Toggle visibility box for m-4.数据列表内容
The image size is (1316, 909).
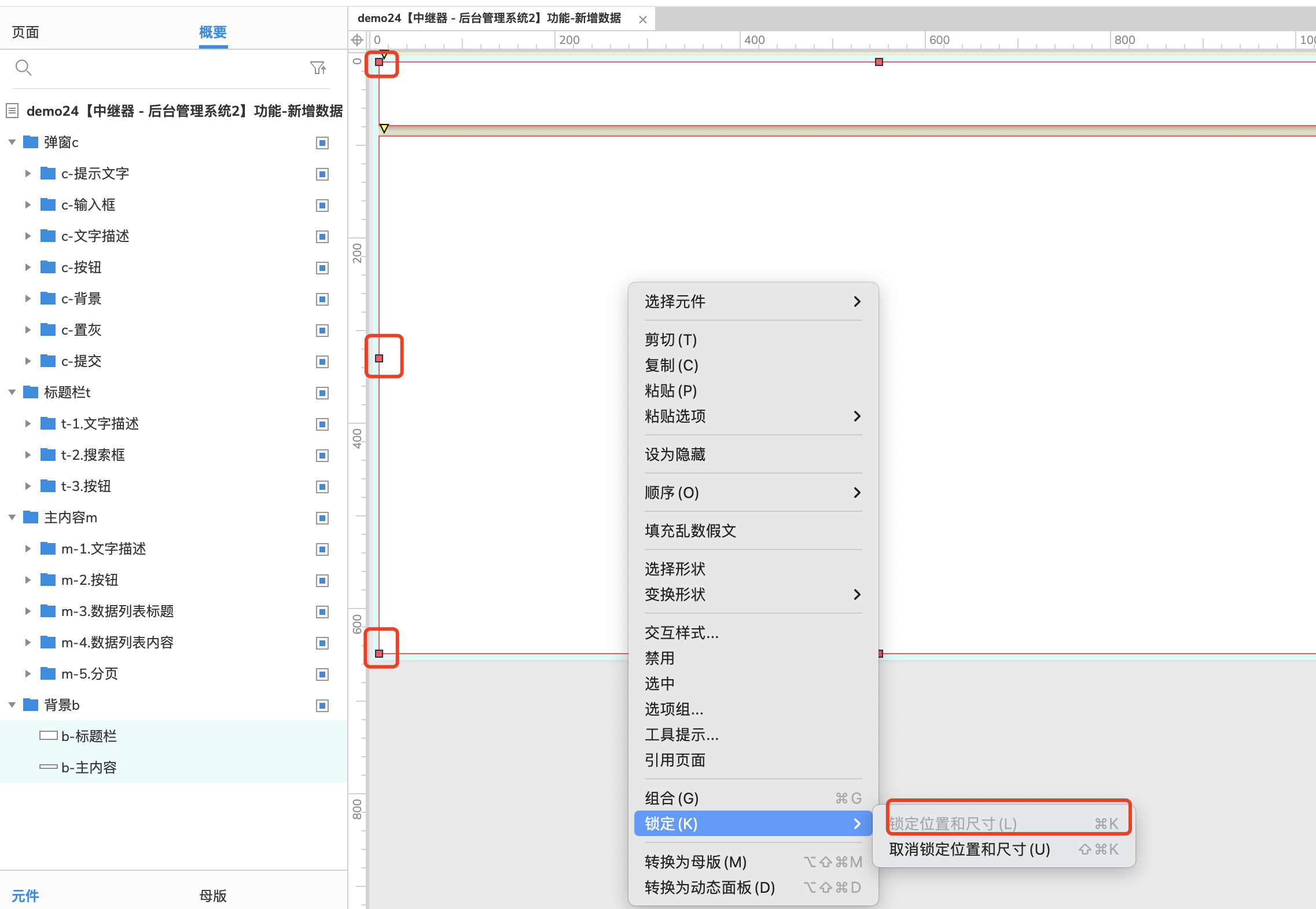click(x=322, y=643)
